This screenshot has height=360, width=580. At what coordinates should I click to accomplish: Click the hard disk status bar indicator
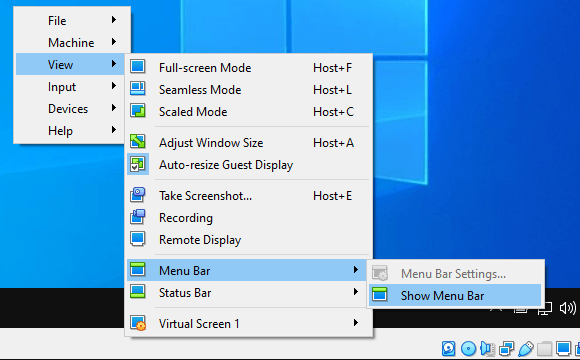click(x=449, y=349)
